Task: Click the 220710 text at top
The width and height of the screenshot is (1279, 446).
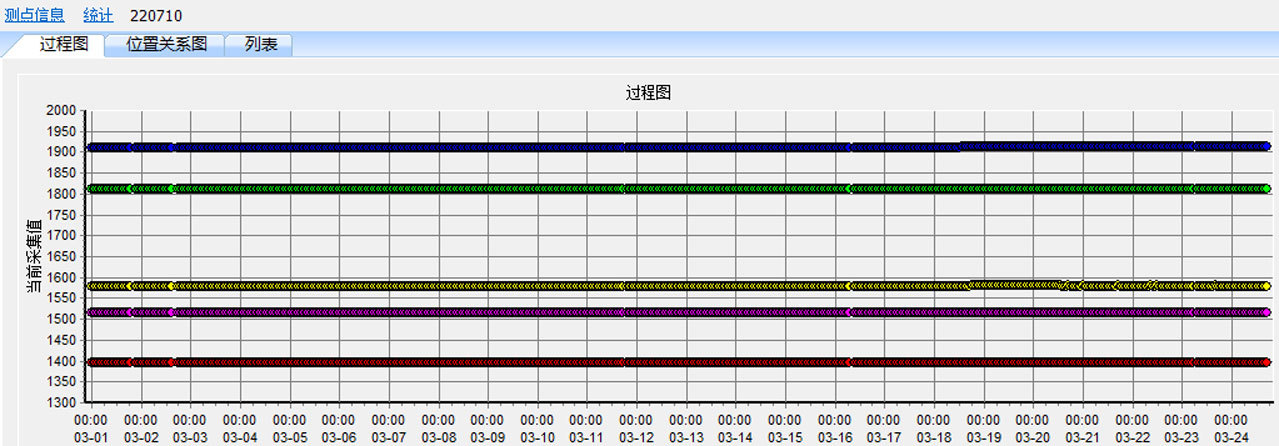Action: point(156,15)
